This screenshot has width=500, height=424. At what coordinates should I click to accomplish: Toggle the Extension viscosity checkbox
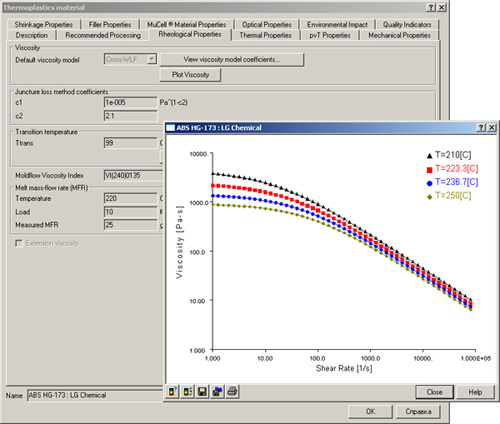coord(19,243)
